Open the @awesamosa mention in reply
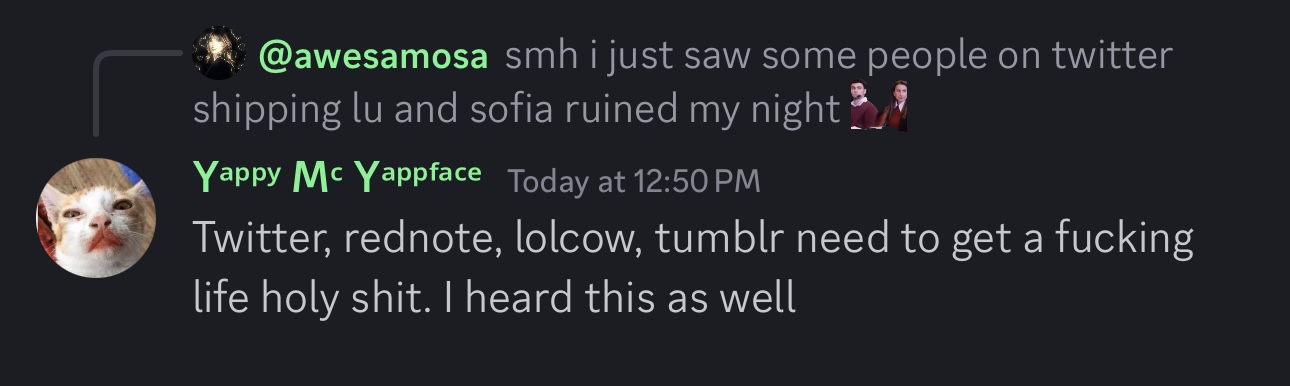 (374, 56)
